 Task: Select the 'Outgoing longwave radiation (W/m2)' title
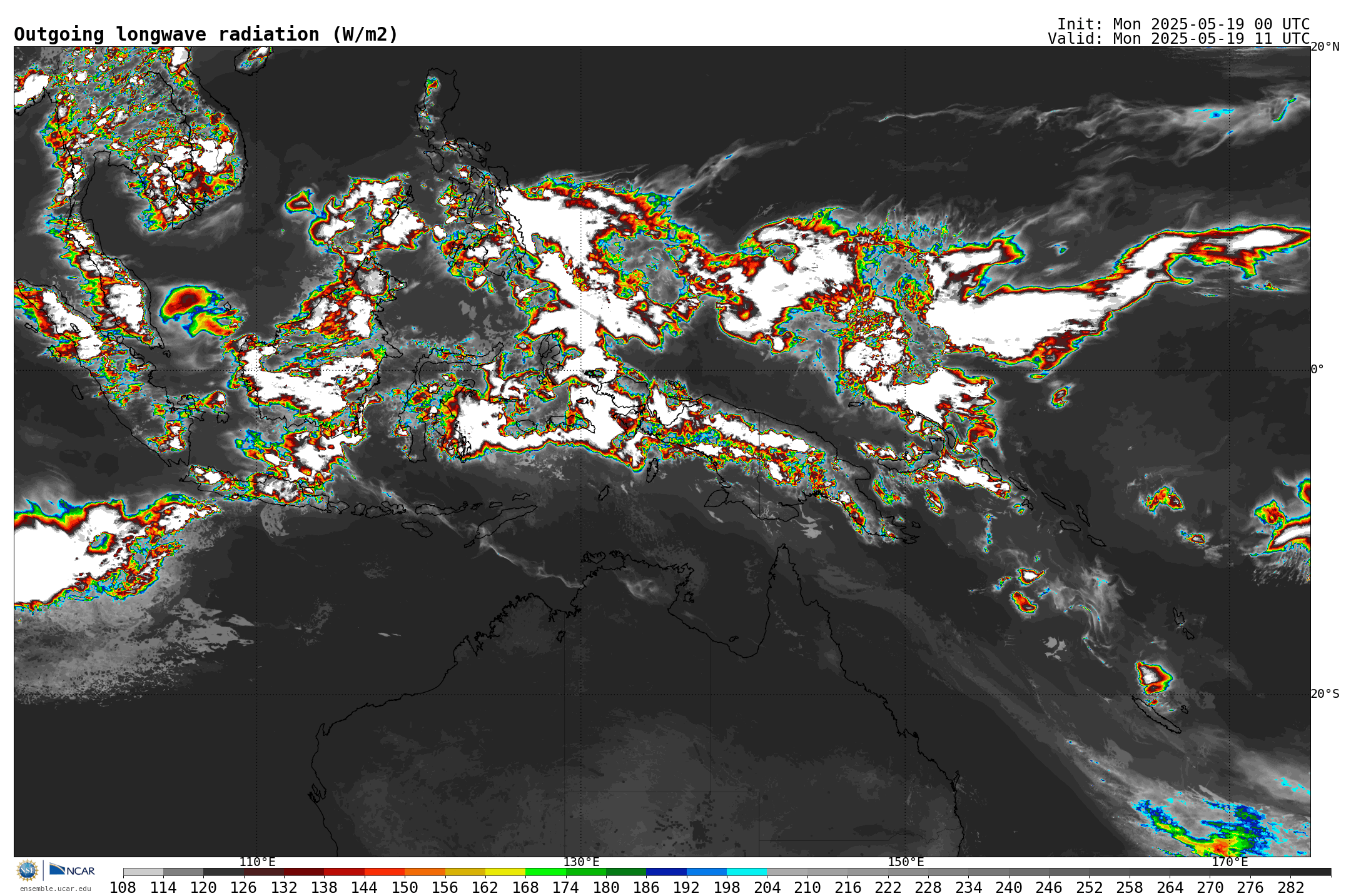206,34
